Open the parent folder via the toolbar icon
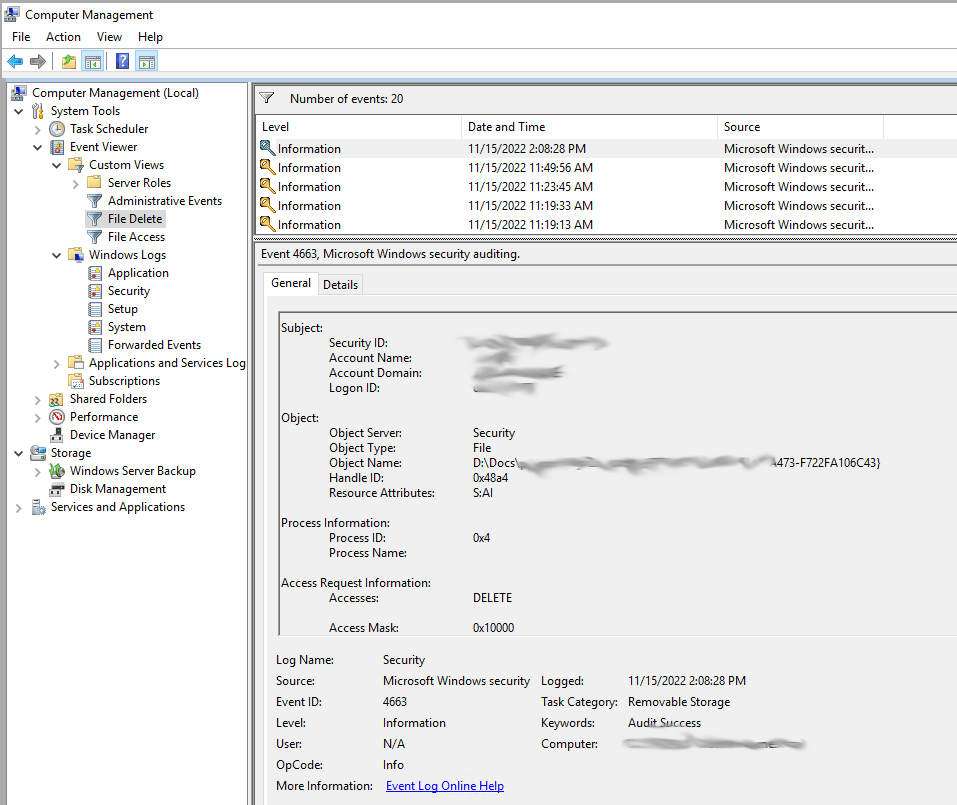 pyautogui.click(x=67, y=61)
